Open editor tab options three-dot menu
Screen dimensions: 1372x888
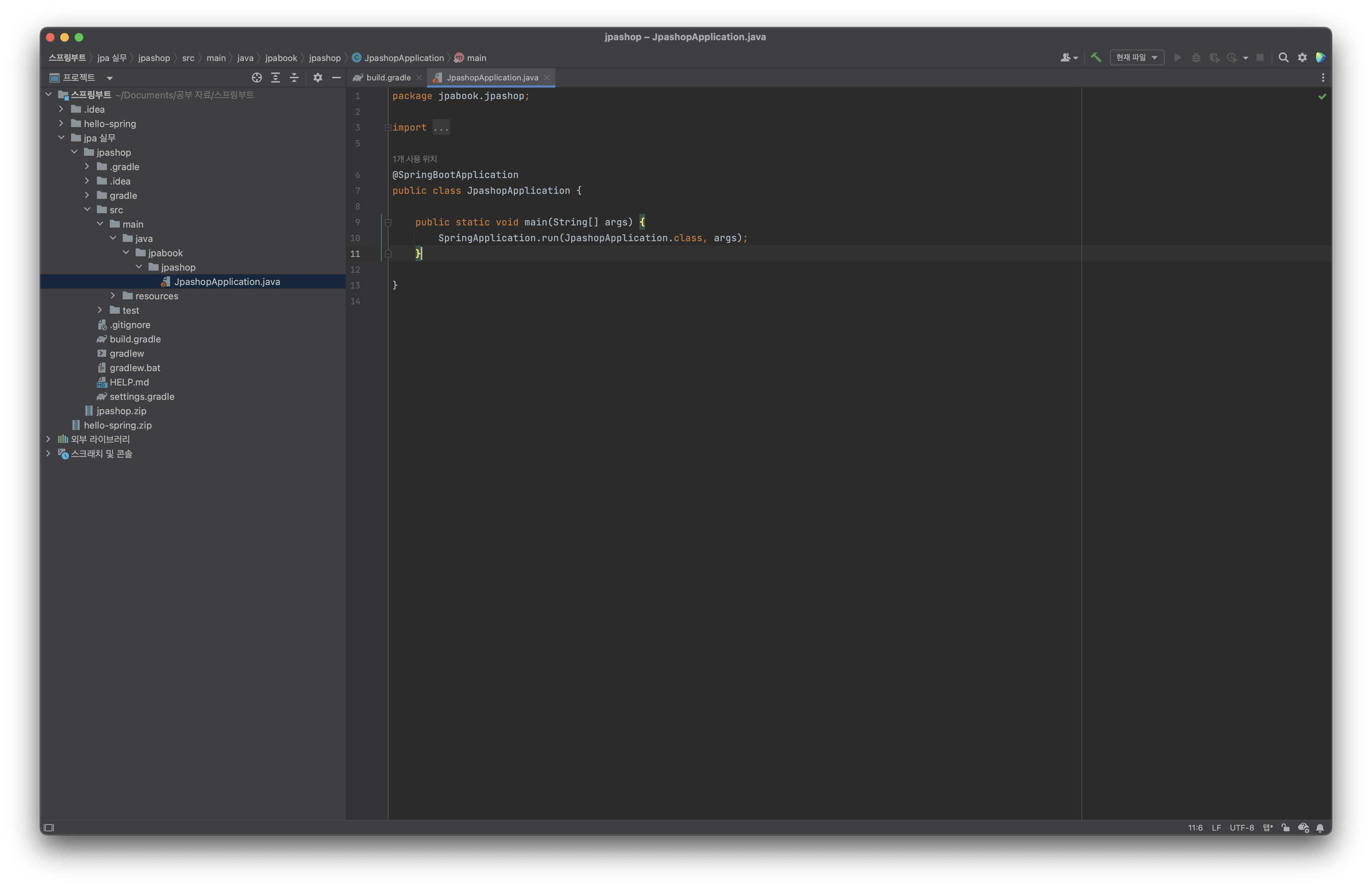pyautogui.click(x=1322, y=77)
